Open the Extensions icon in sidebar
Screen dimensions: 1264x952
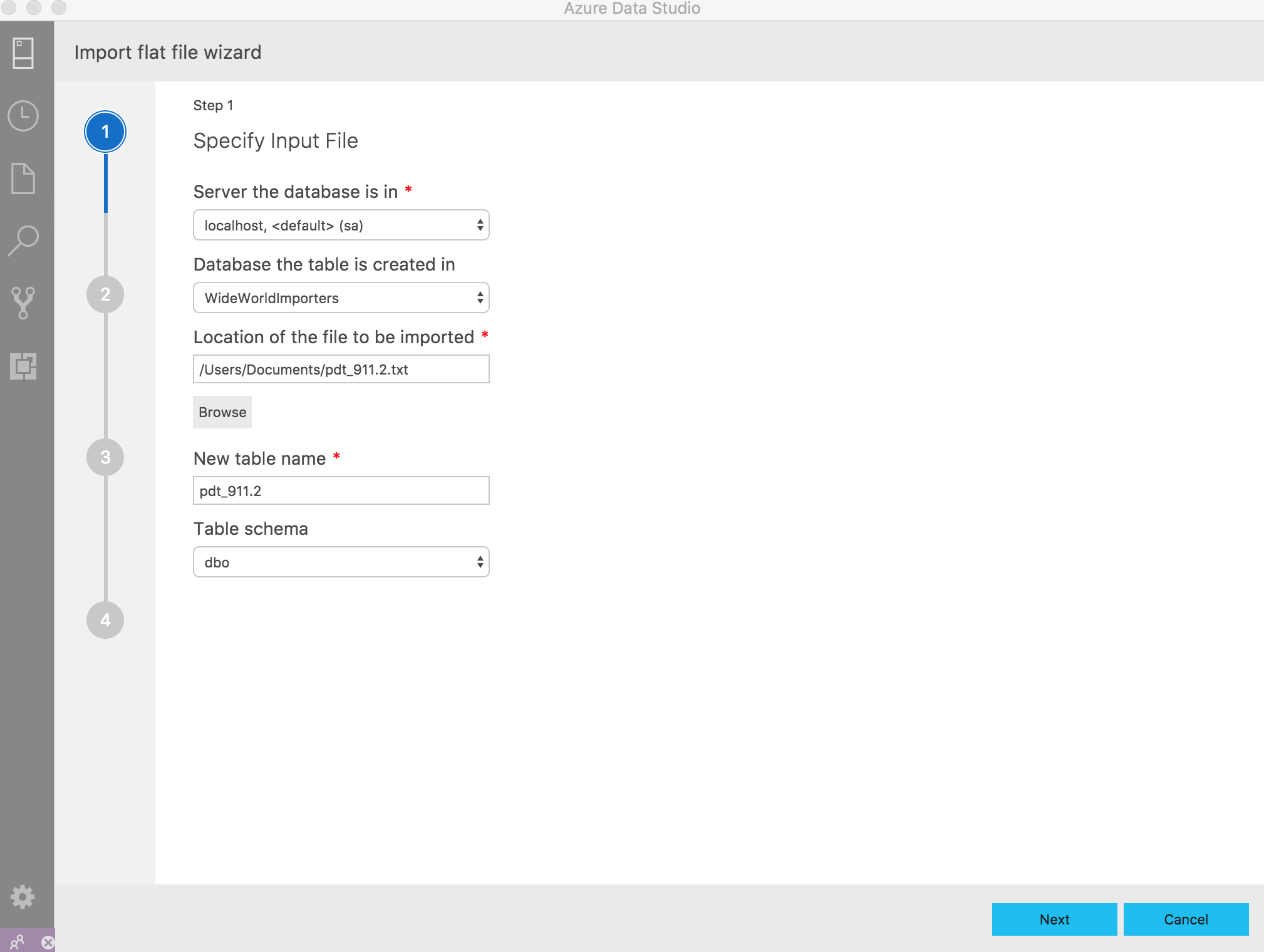coord(24,365)
